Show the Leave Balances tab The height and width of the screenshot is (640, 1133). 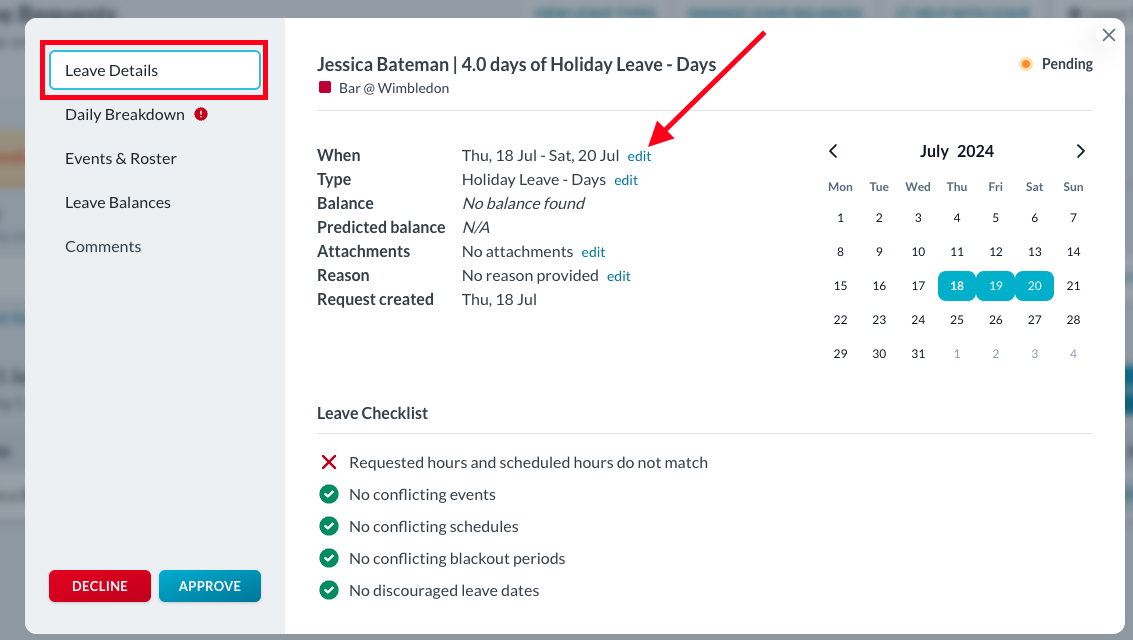point(118,202)
